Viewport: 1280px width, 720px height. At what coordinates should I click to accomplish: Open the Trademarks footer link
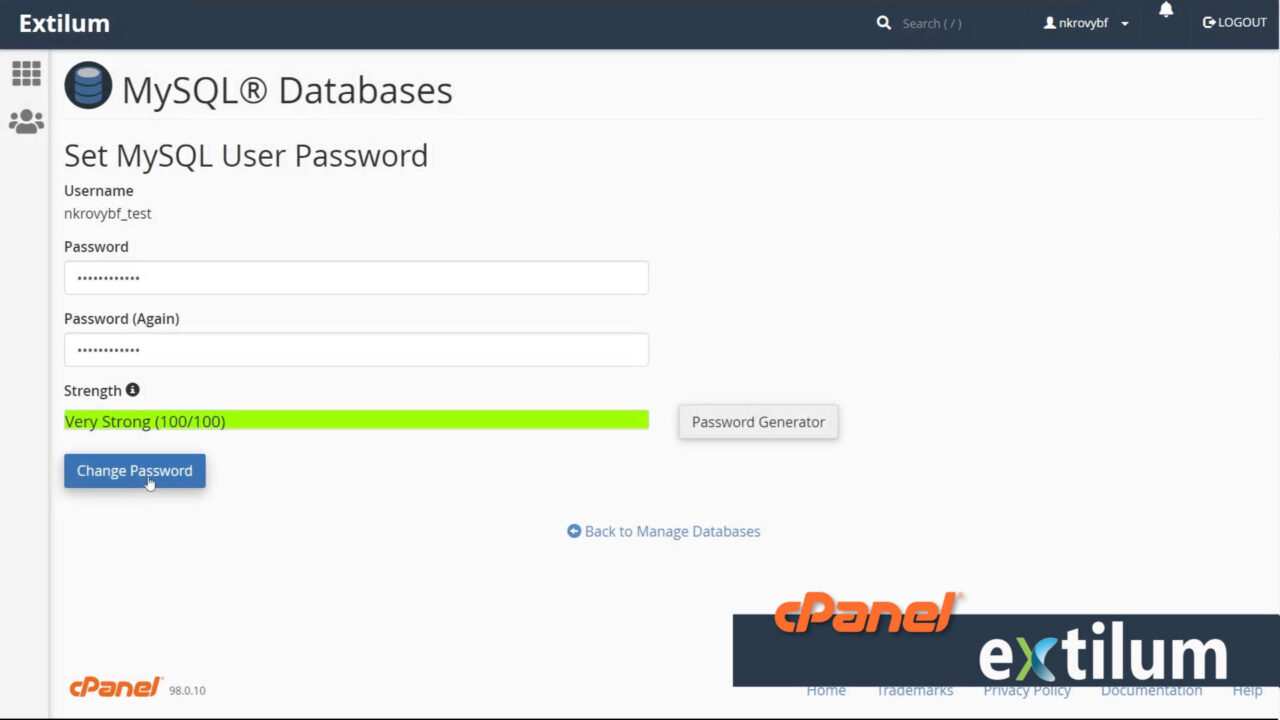915,690
